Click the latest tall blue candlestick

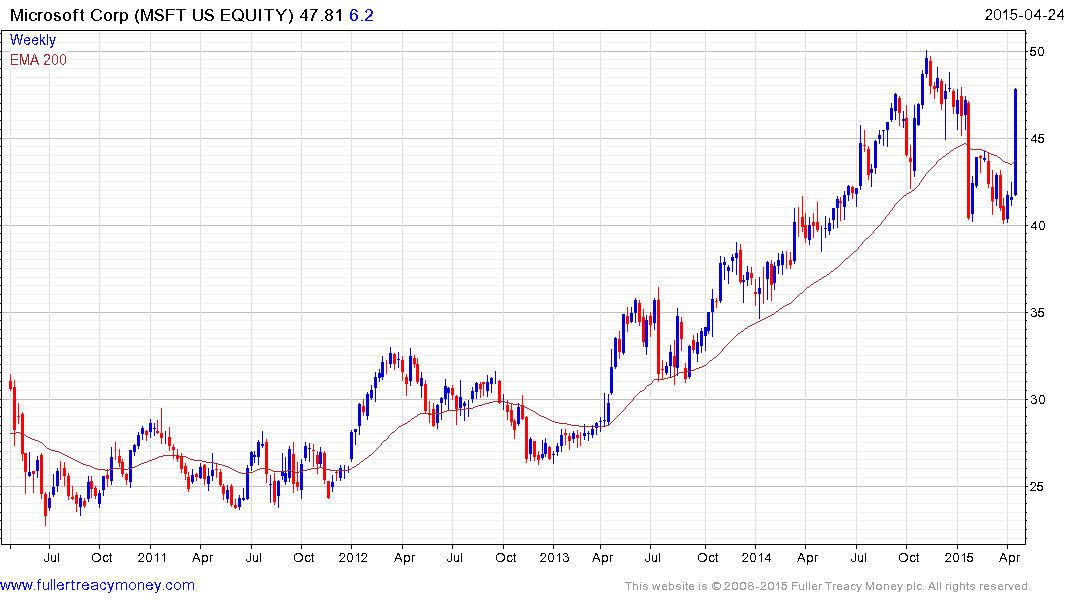1016,140
